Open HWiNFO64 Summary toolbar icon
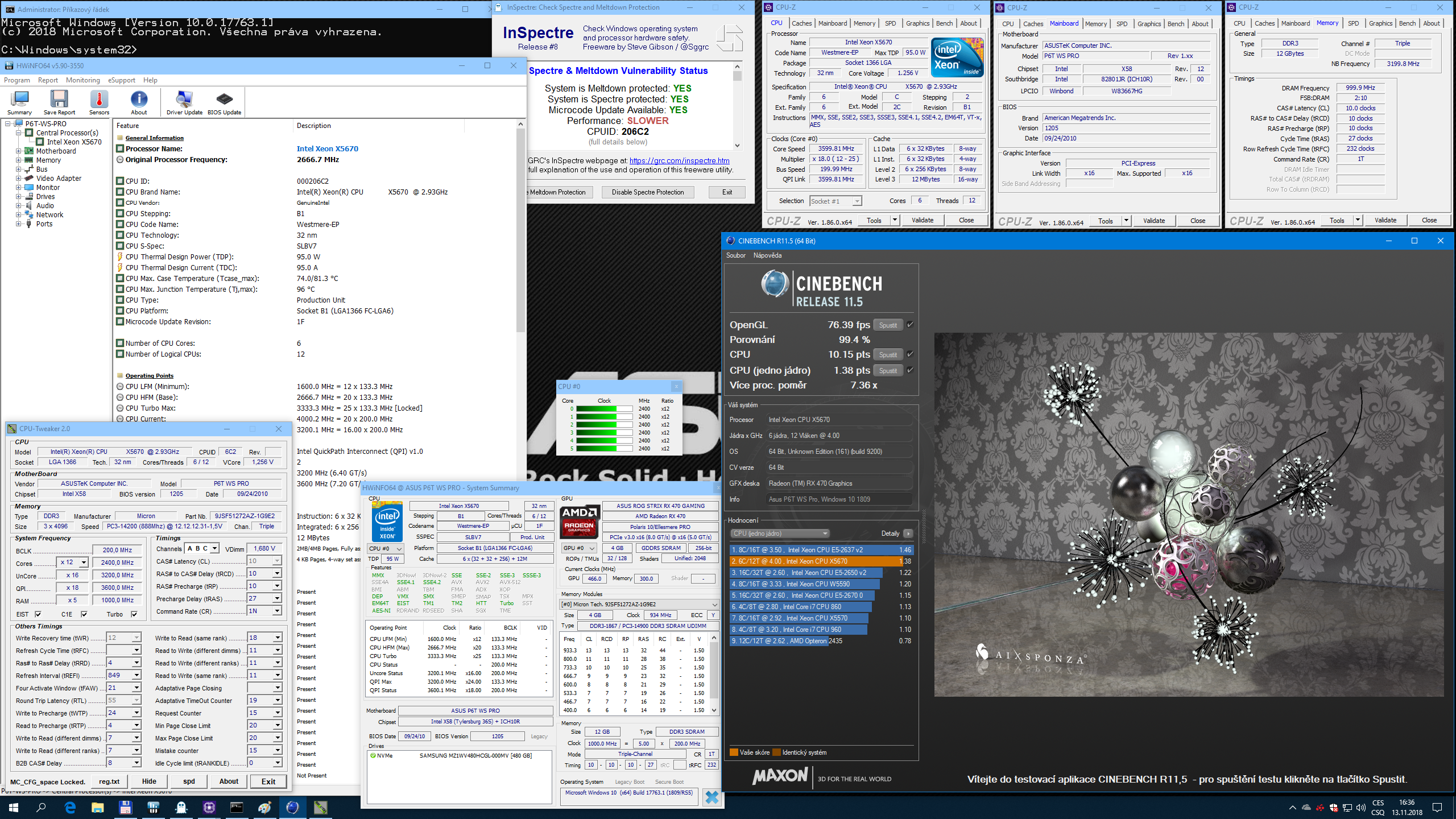This screenshot has height=819, width=1456. pos(19,102)
